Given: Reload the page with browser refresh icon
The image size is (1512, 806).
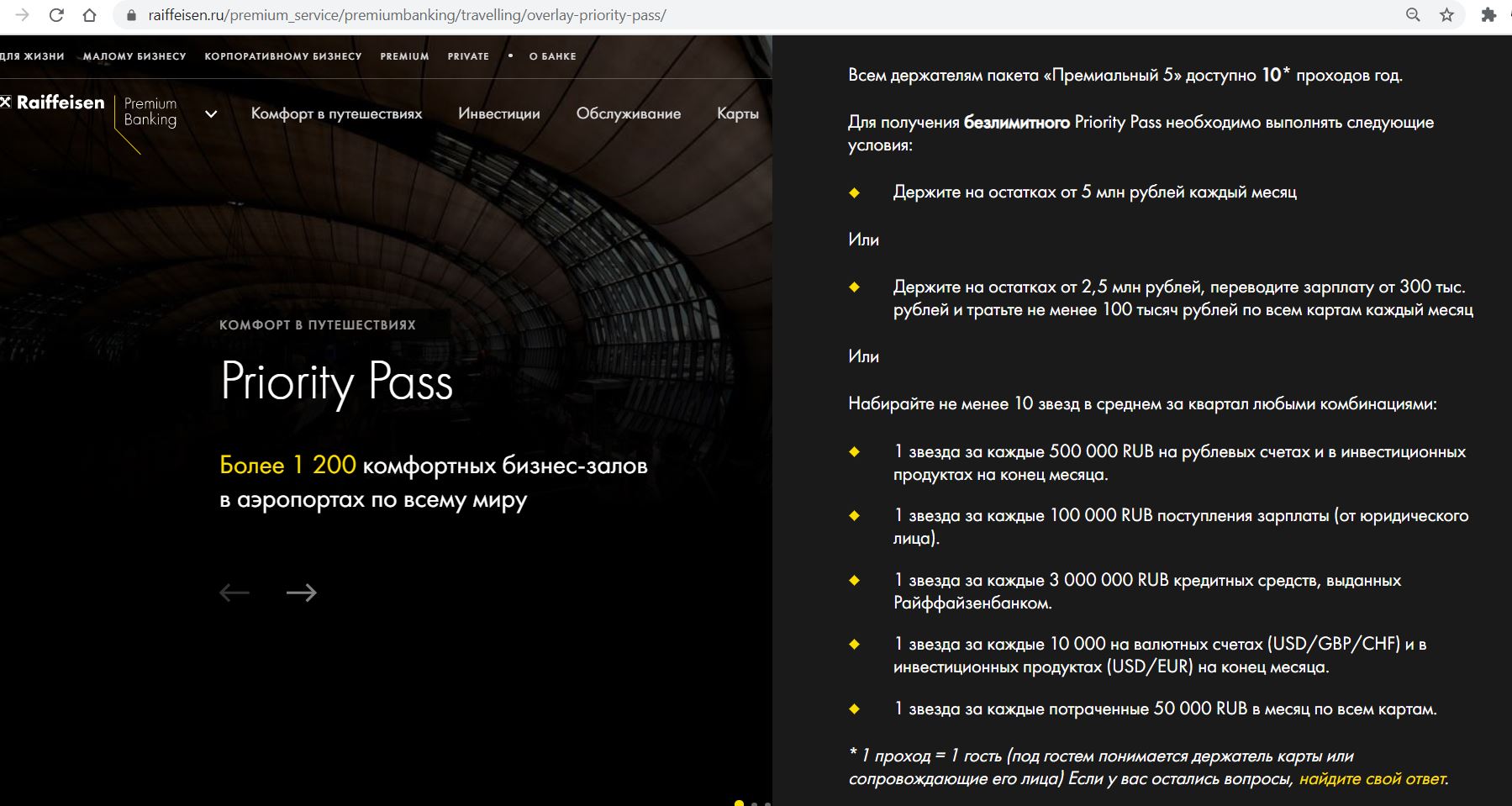Looking at the screenshot, I should point(56,15).
